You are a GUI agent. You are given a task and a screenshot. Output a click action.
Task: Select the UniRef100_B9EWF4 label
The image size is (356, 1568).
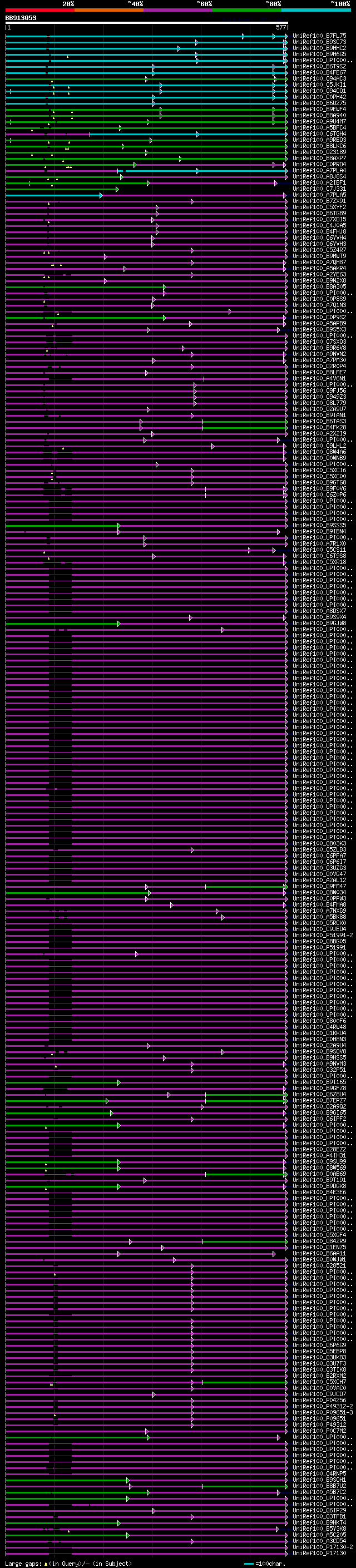coord(319,109)
